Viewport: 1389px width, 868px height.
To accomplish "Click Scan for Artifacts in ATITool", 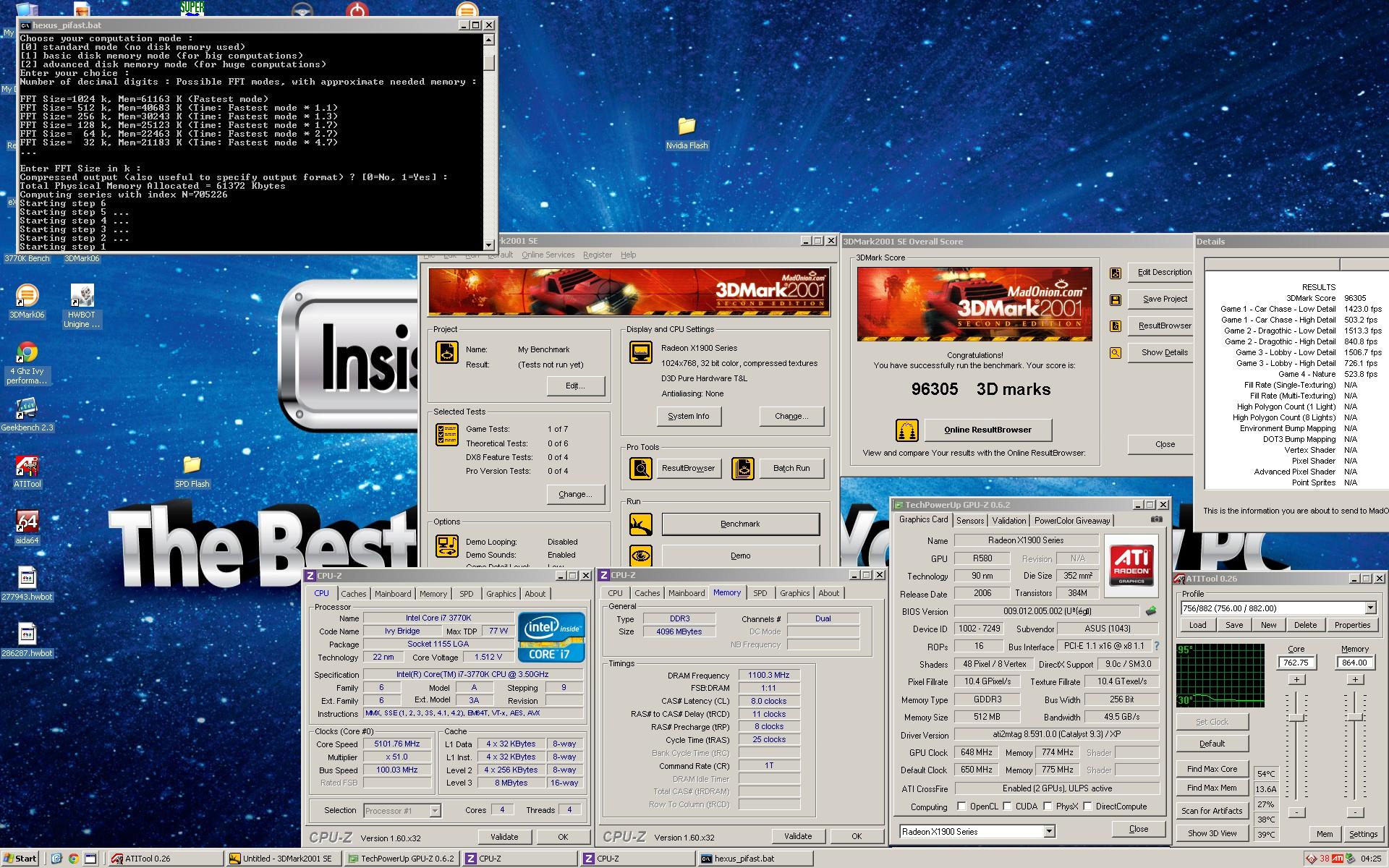I will [x=1212, y=811].
